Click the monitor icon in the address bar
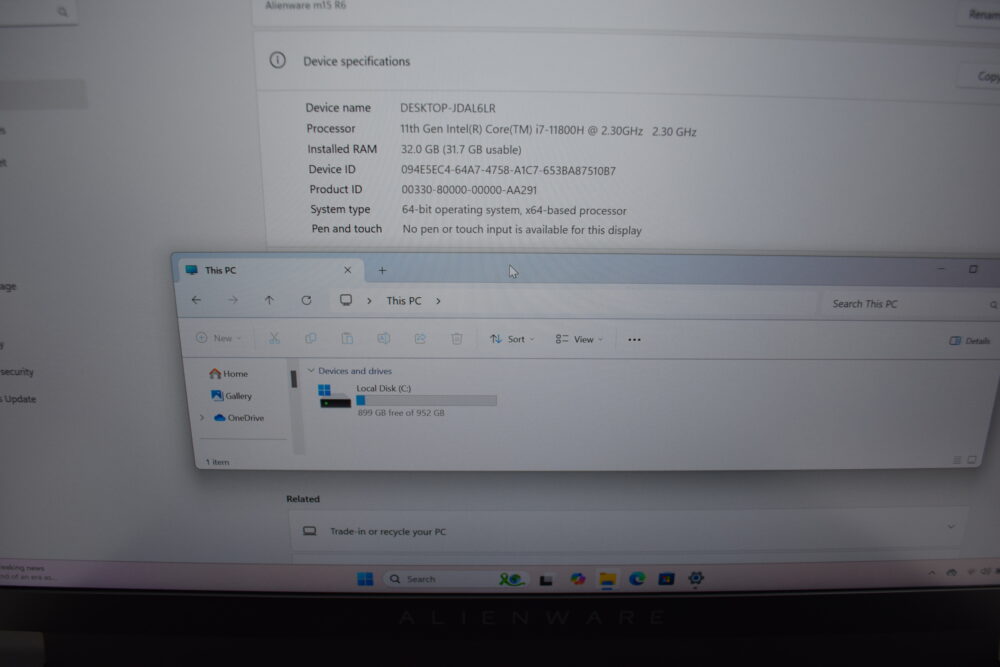Screen dimensions: 1000x667 346,300
